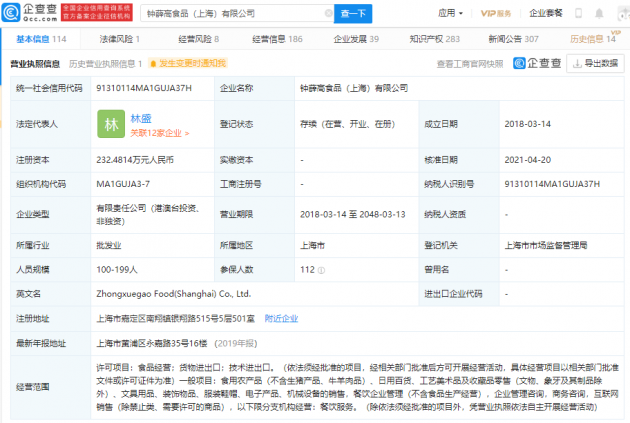
Task: Switch to the 新闻公告 307 tab
Action: 513,39
